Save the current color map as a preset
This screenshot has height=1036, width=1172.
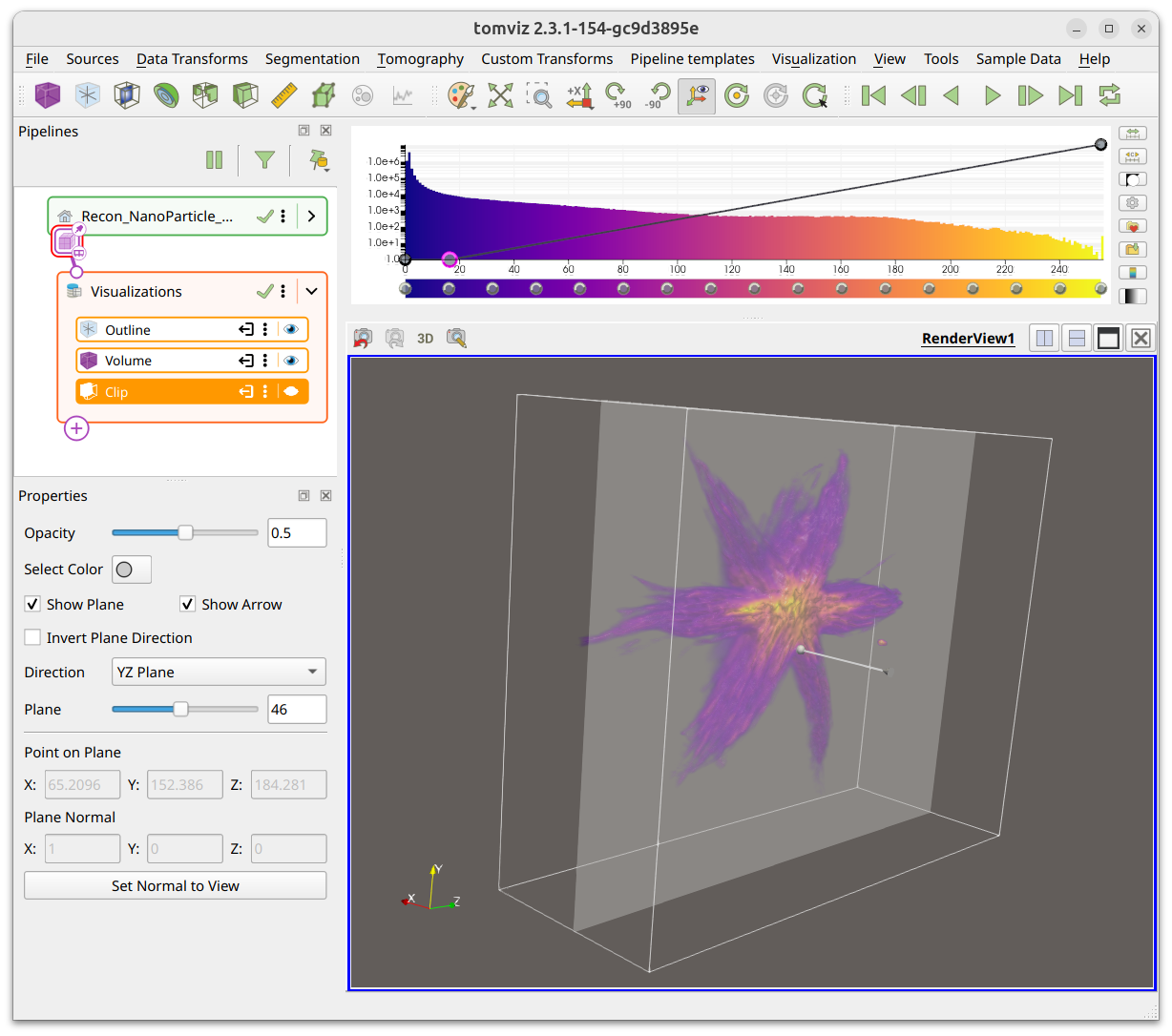1132,249
